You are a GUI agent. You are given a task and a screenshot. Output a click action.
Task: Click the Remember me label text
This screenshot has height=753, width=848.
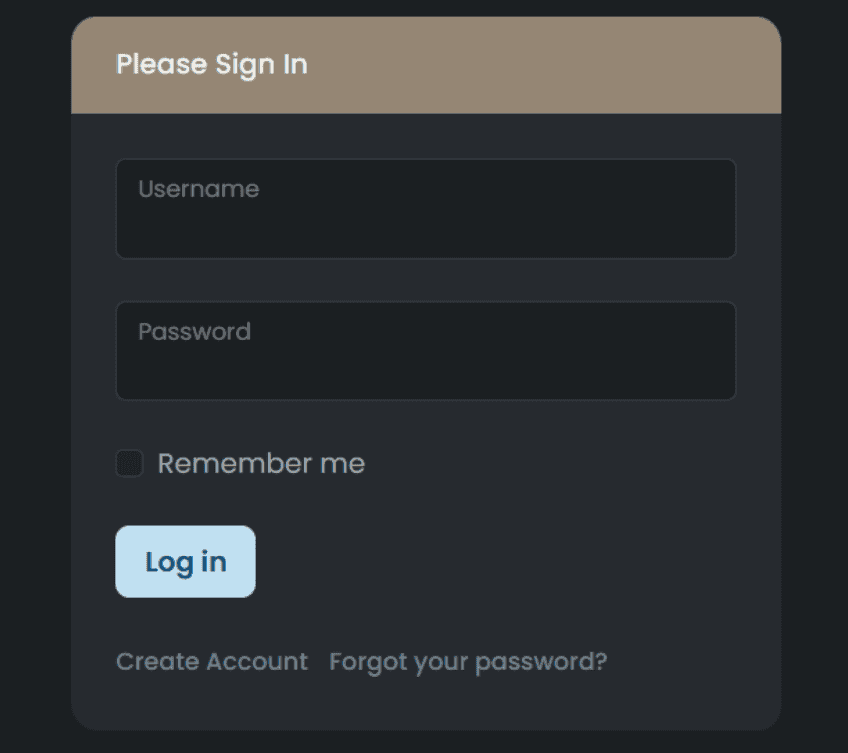(261, 464)
